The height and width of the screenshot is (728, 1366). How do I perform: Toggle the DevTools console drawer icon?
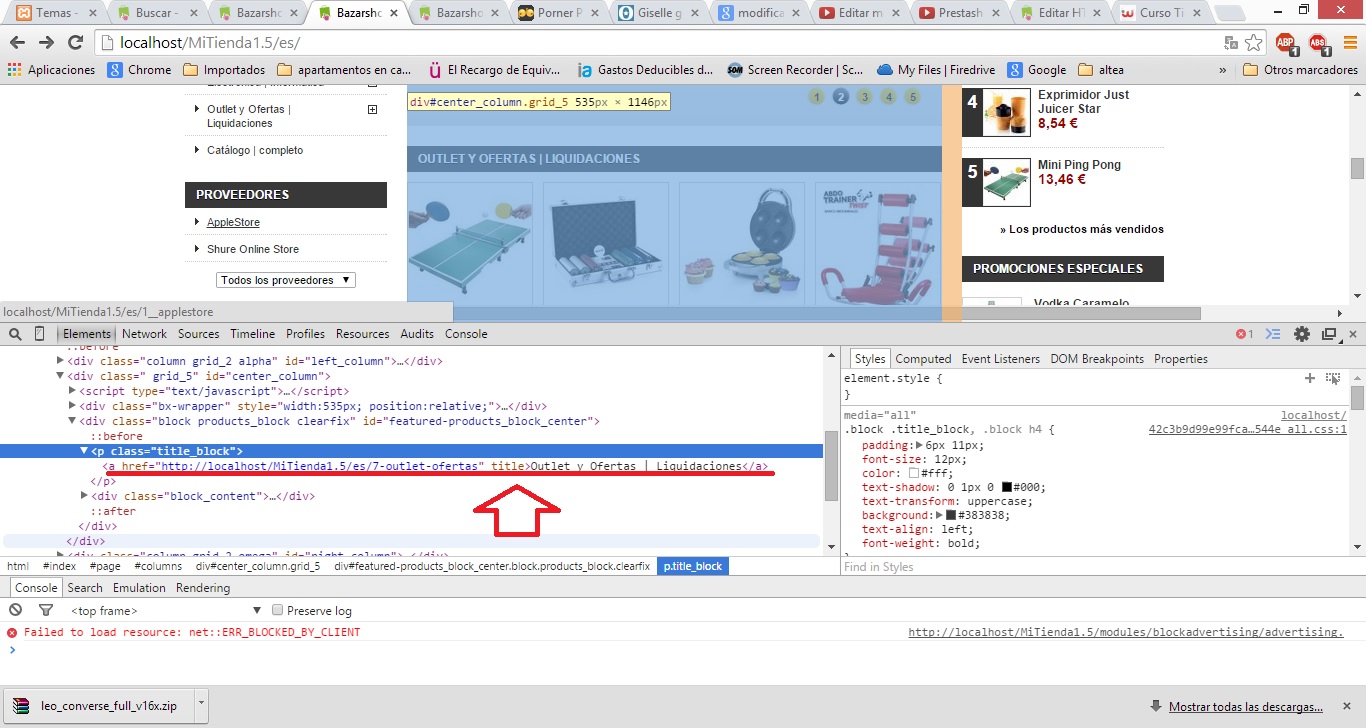point(1273,334)
